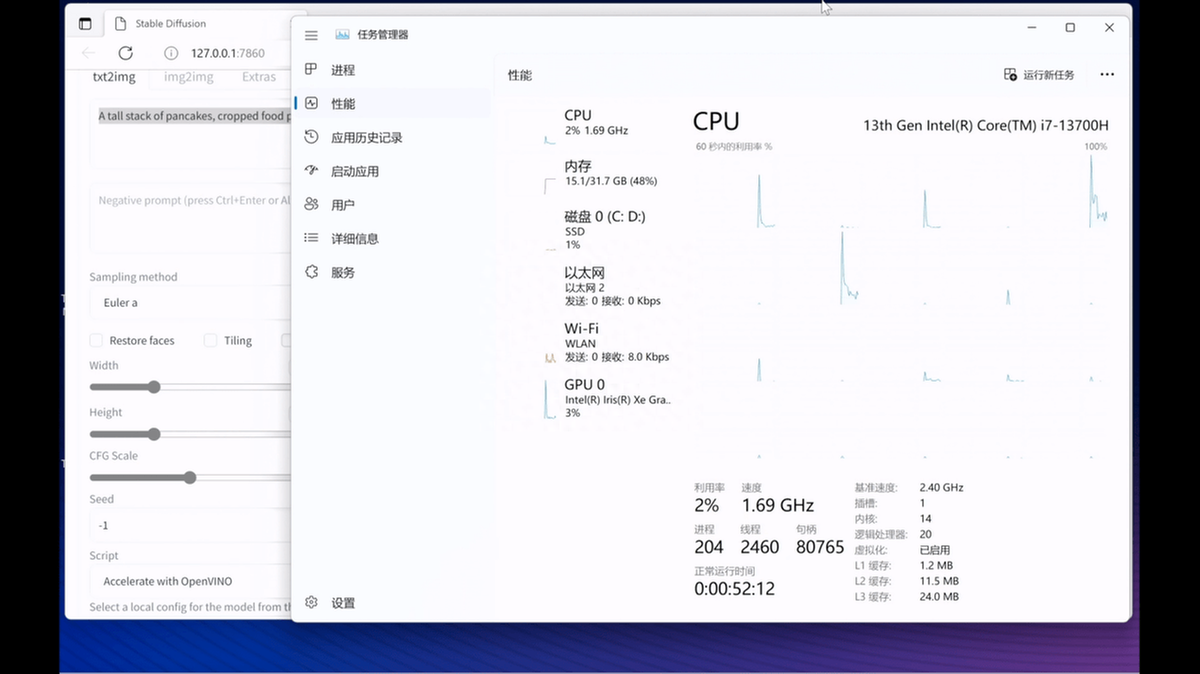Click 运行新任务 run new task button
The height and width of the screenshot is (674, 1200).
pos(1039,75)
